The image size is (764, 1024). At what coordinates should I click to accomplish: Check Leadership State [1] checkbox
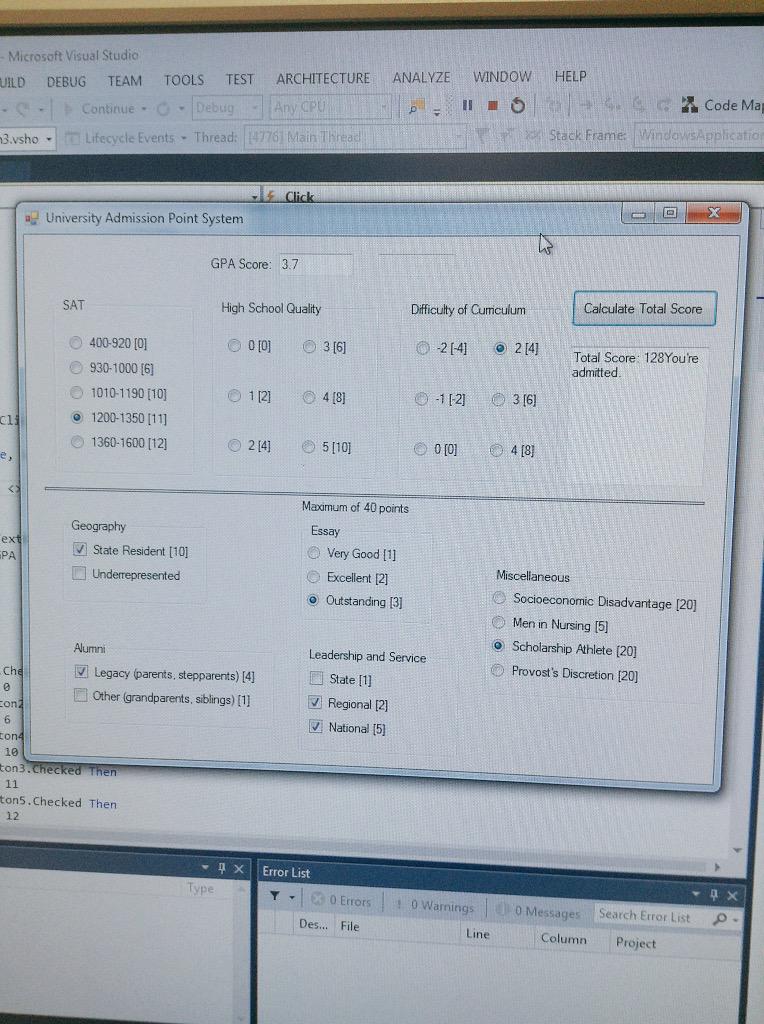point(316,679)
